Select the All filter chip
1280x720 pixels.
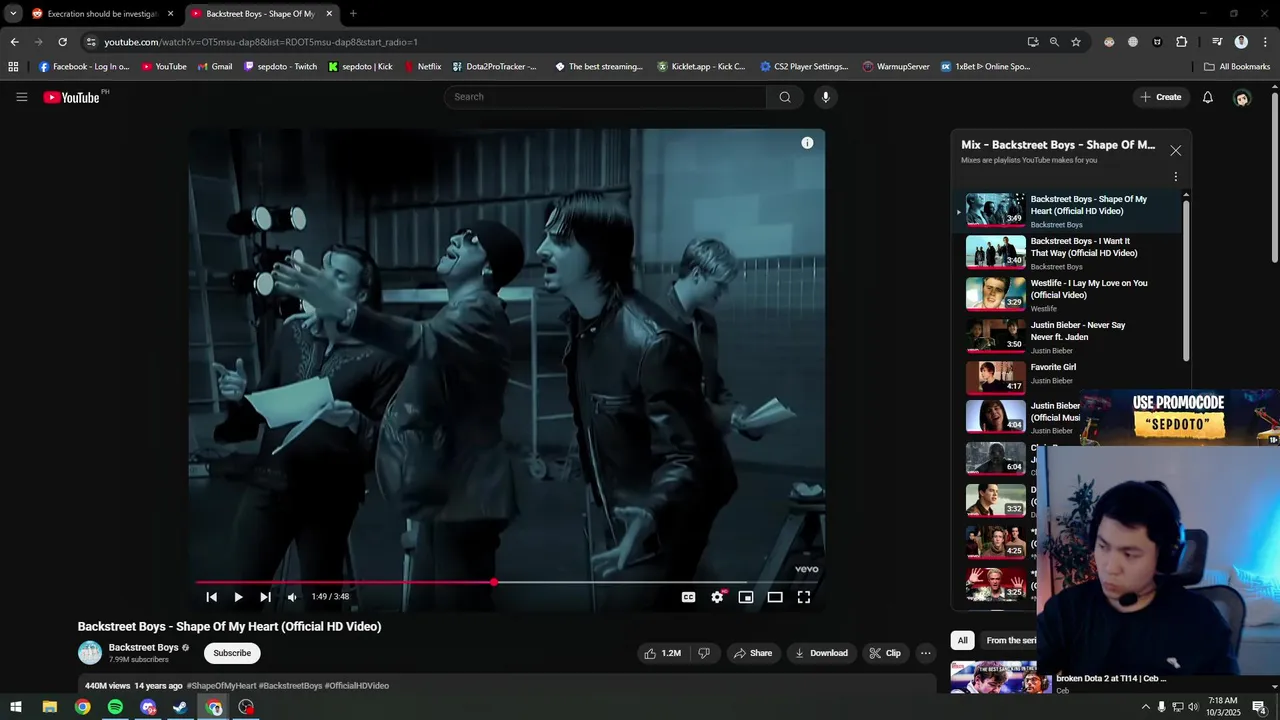[x=962, y=640]
